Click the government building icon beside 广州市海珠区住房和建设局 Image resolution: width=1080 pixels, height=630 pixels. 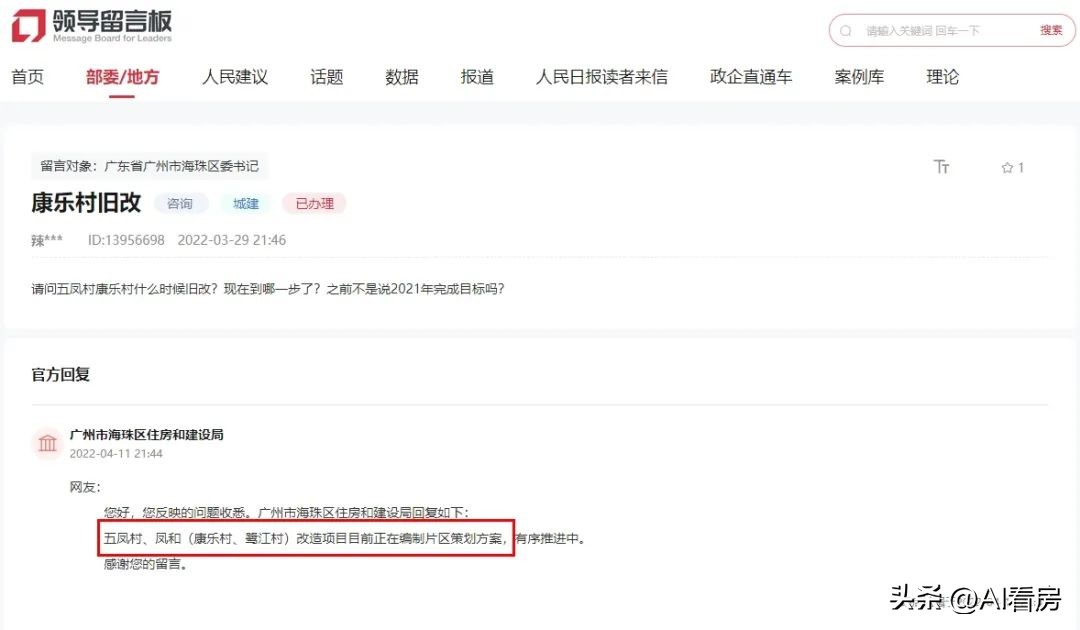tap(47, 442)
